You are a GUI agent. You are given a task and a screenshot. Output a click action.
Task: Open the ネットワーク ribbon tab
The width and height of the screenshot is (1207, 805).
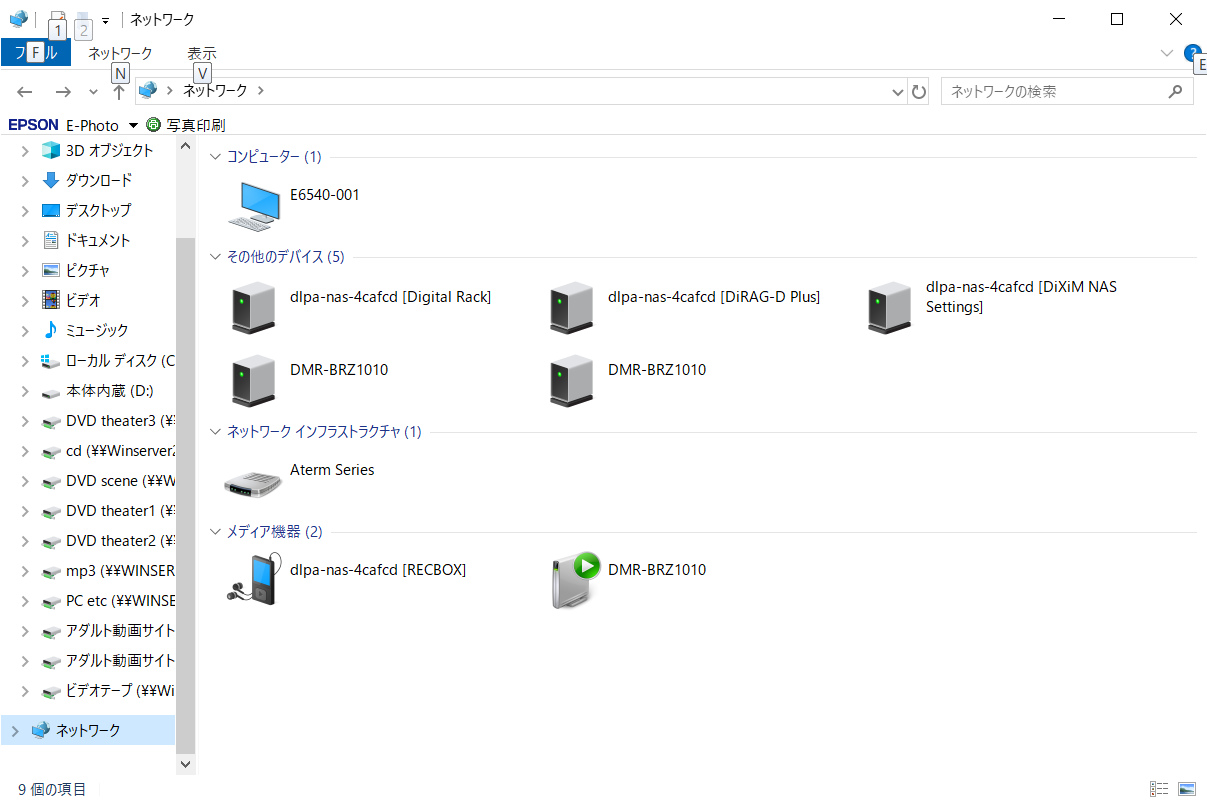120,53
